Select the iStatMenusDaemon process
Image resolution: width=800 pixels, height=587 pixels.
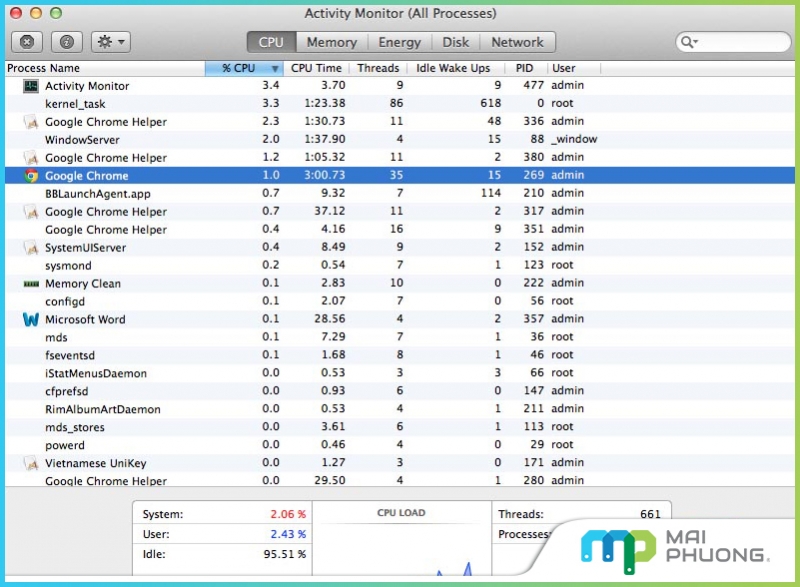[x=400, y=373]
